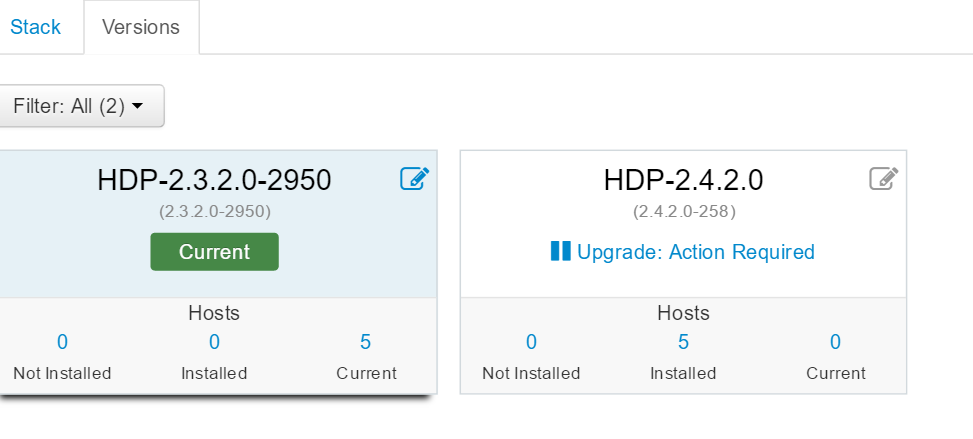Click the (2.3.2.0-2950) build number text
Image resolution: width=973 pixels, height=439 pixels.
(214, 211)
